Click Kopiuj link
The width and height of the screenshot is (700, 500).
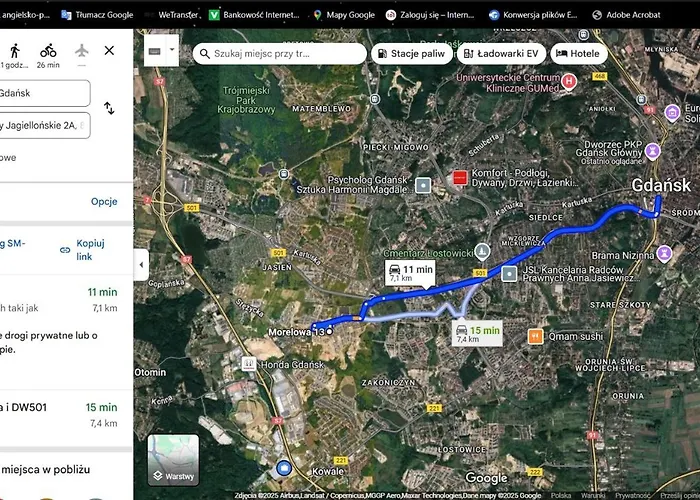(83, 250)
